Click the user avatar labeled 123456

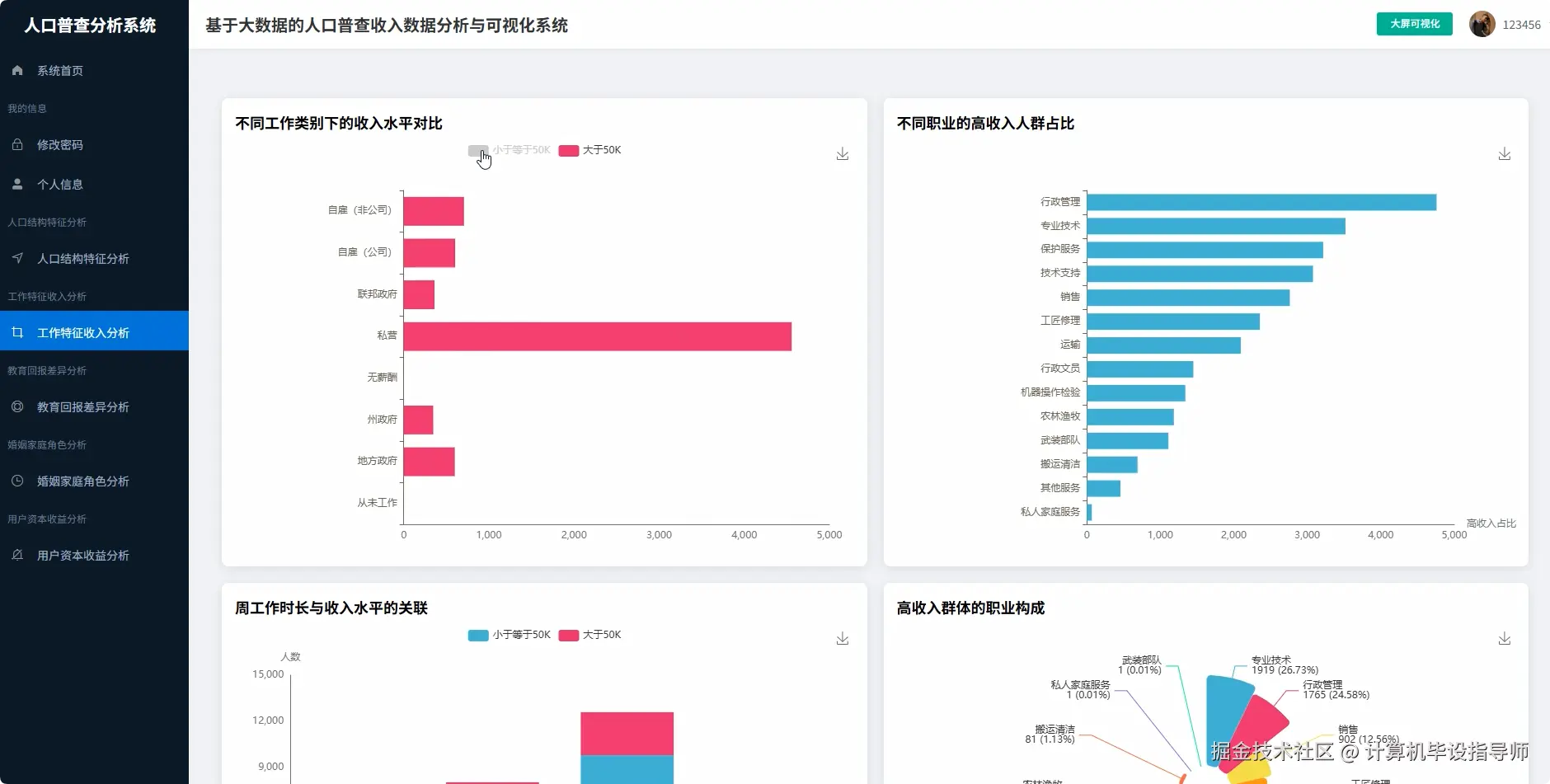point(1482,24)
